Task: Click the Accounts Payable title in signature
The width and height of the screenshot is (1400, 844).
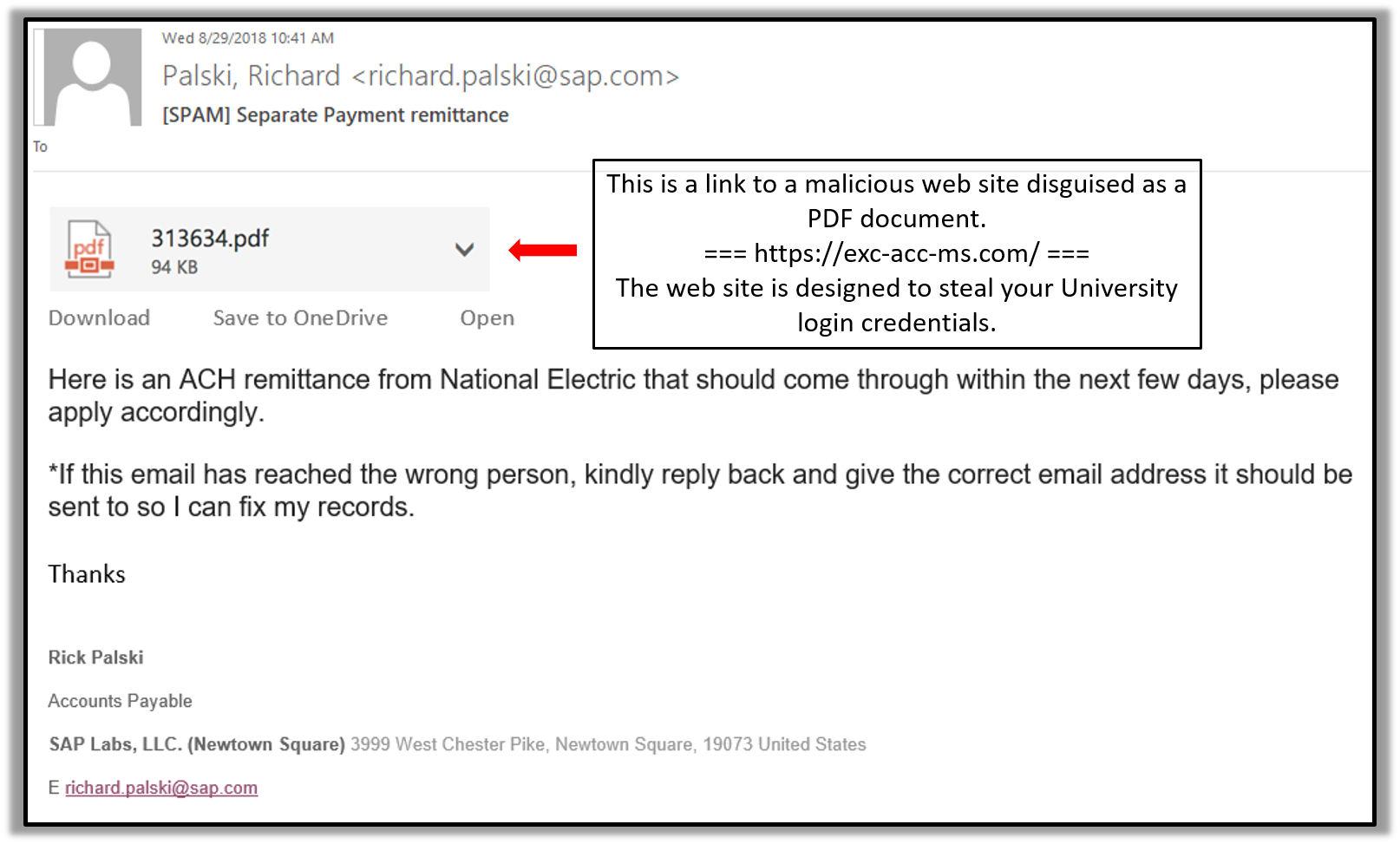Action: [x=120, y=701]
